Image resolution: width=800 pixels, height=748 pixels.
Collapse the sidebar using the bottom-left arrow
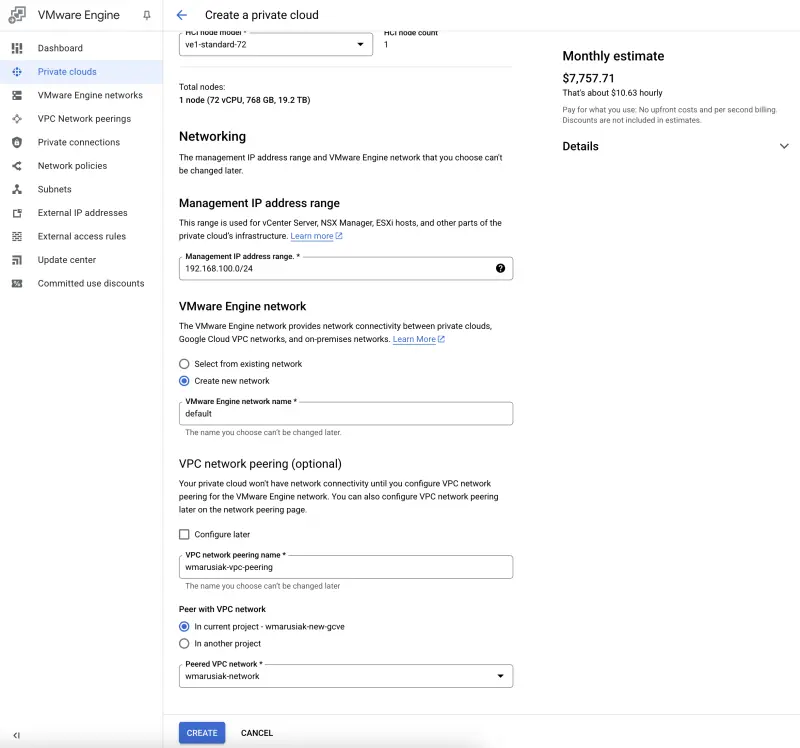(17, 735)
